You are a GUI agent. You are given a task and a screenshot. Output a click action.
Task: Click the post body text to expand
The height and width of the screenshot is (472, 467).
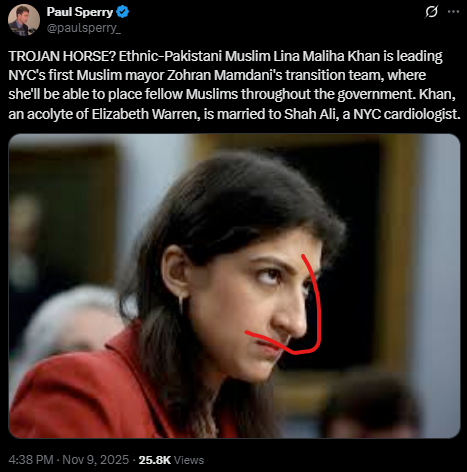coord(234,85)
